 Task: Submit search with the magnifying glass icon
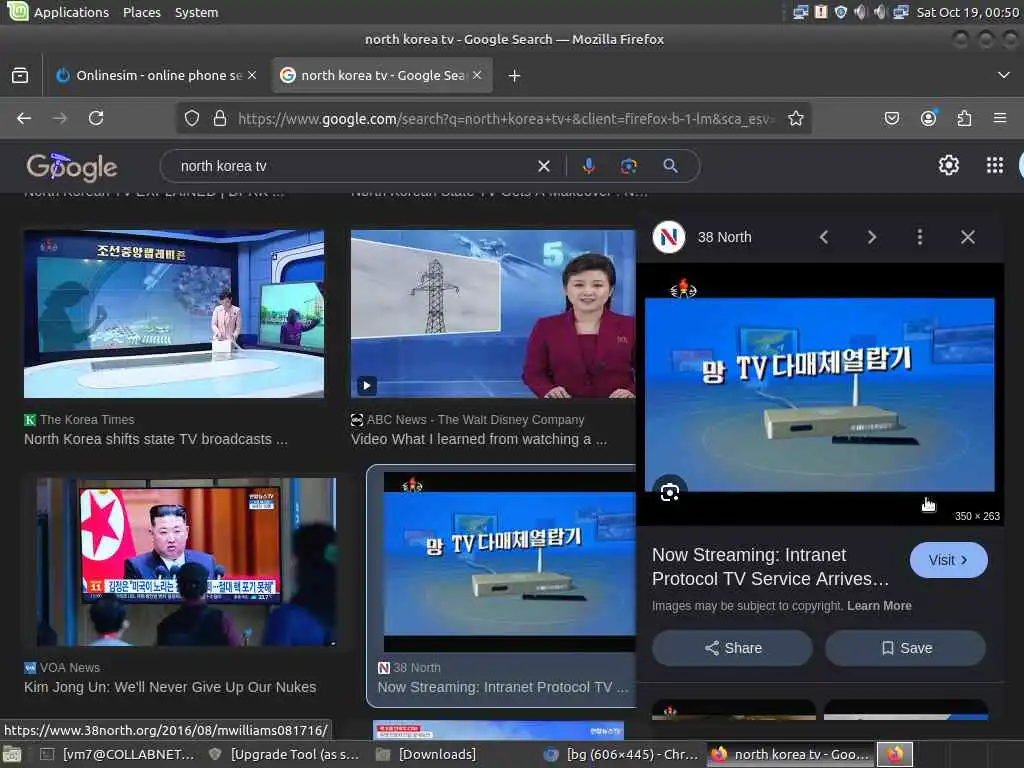click(670, 166)
